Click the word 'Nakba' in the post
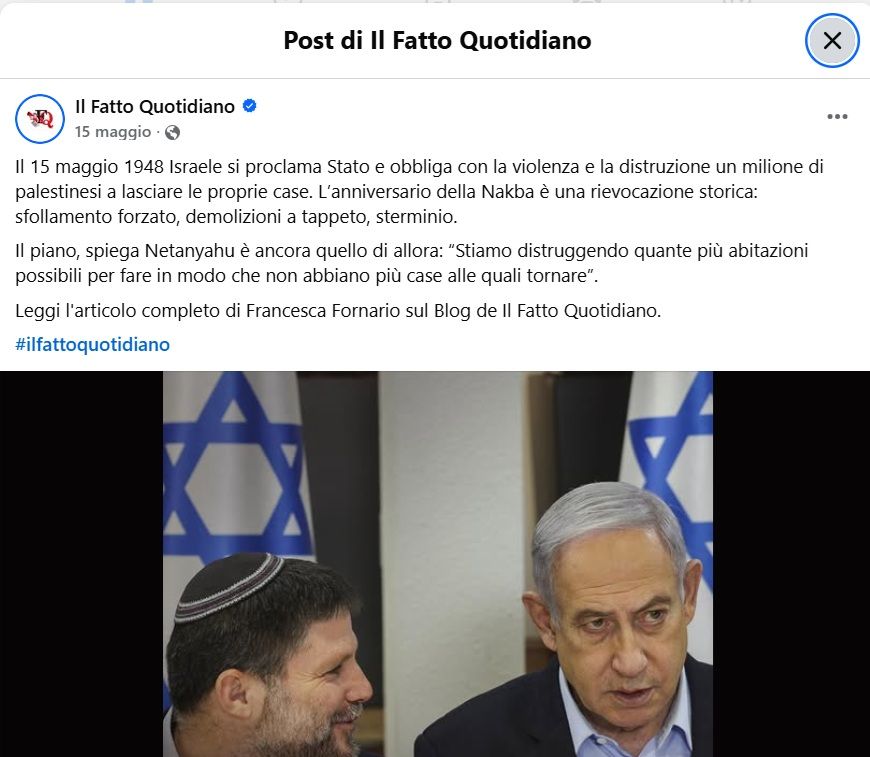Viewport: 870px width, 757px height. click(508, 191)
